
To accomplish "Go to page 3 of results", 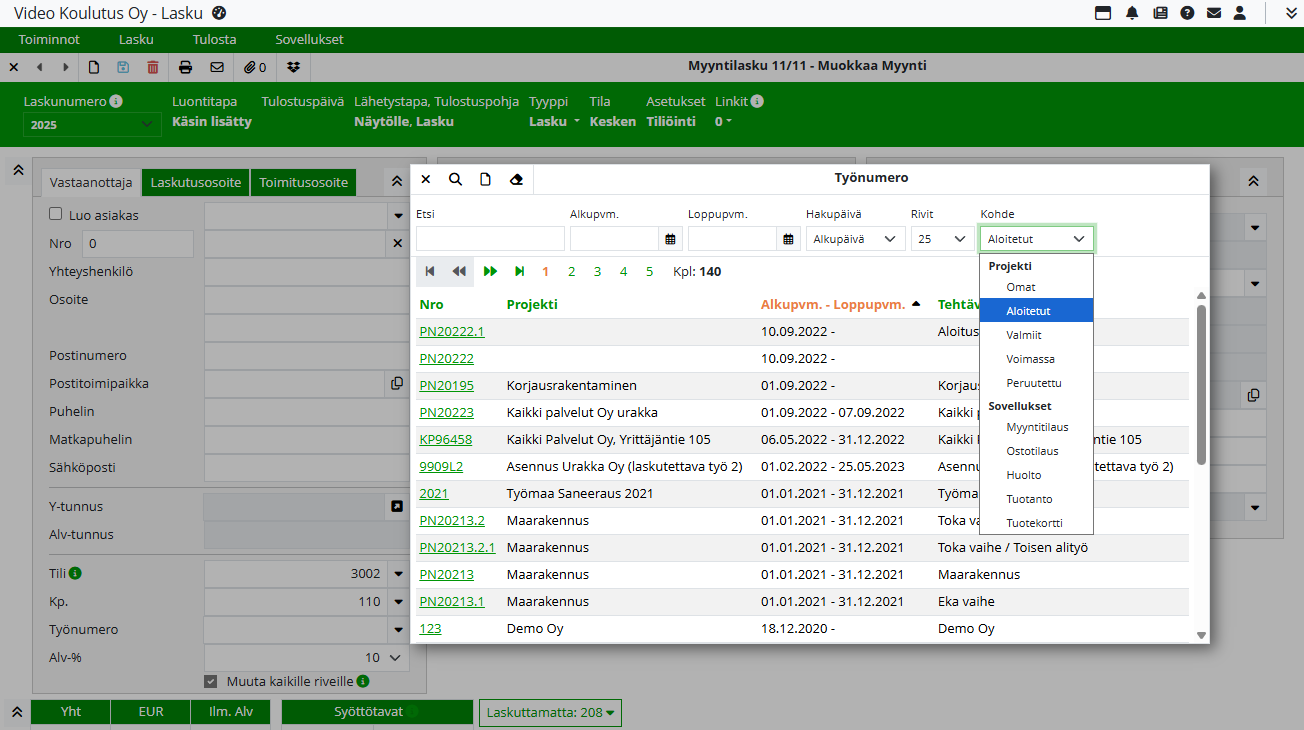I will tap(597, 271).
